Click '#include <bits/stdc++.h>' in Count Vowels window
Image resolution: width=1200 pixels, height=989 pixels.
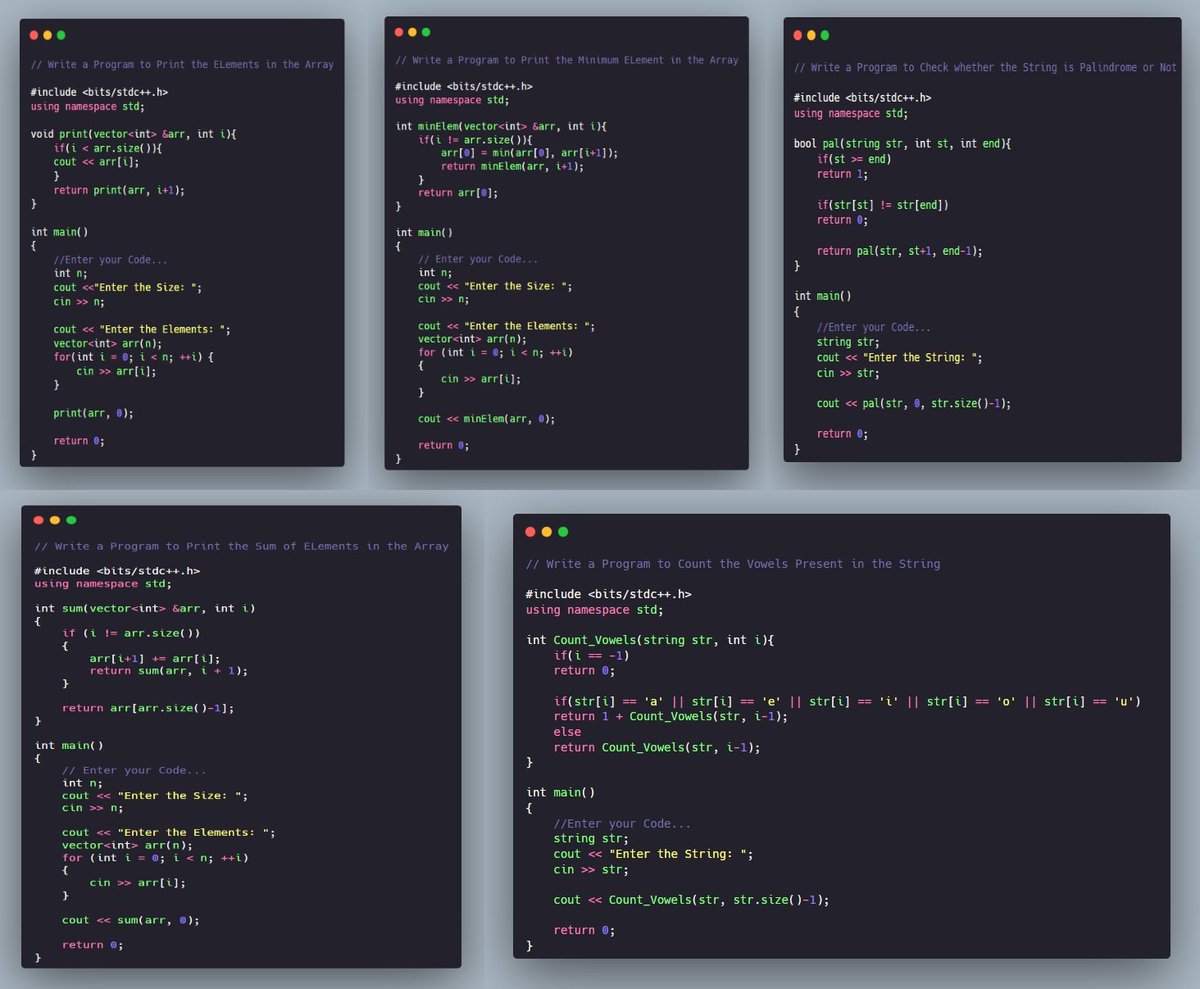tap(609, 594)
